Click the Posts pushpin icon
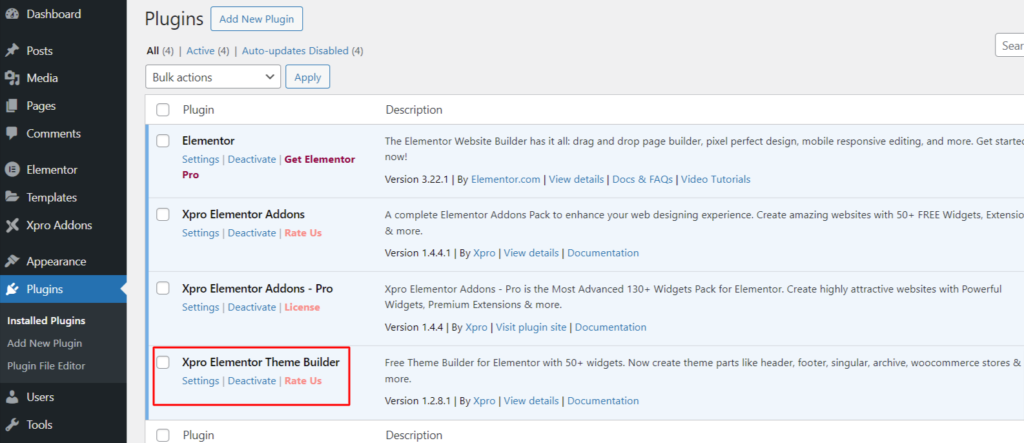Screen dimensions: 1024x443 (x=12, y=50)
